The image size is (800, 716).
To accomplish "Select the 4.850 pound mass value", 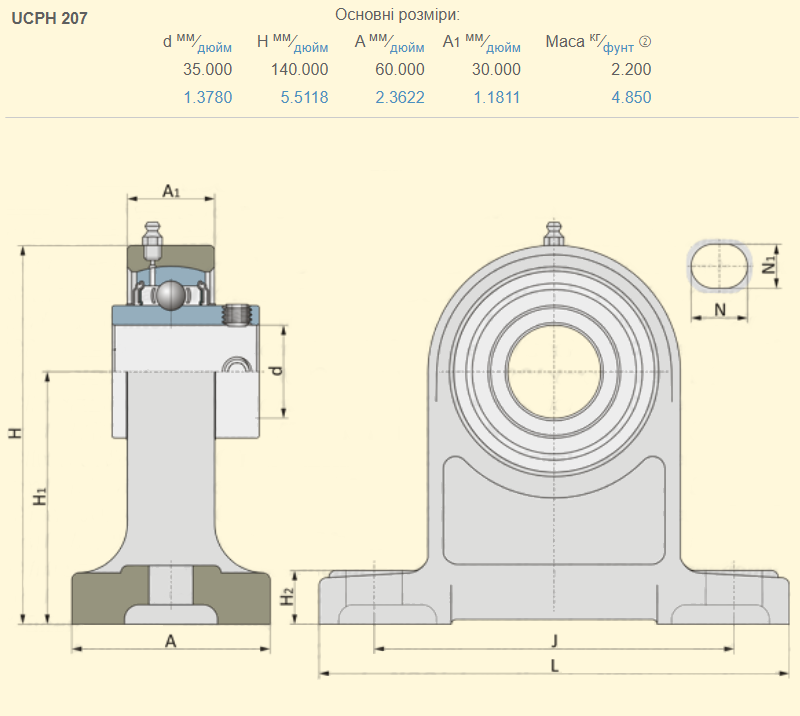I will [631, 98].
